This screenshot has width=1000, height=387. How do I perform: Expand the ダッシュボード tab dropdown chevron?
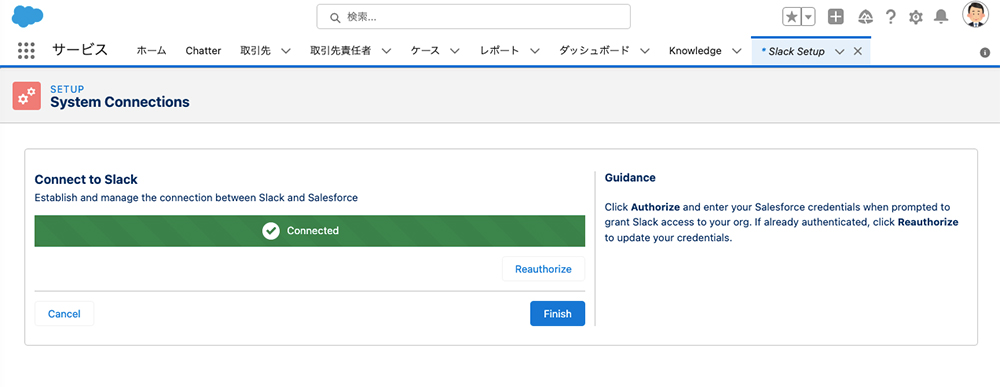(645, 51)
